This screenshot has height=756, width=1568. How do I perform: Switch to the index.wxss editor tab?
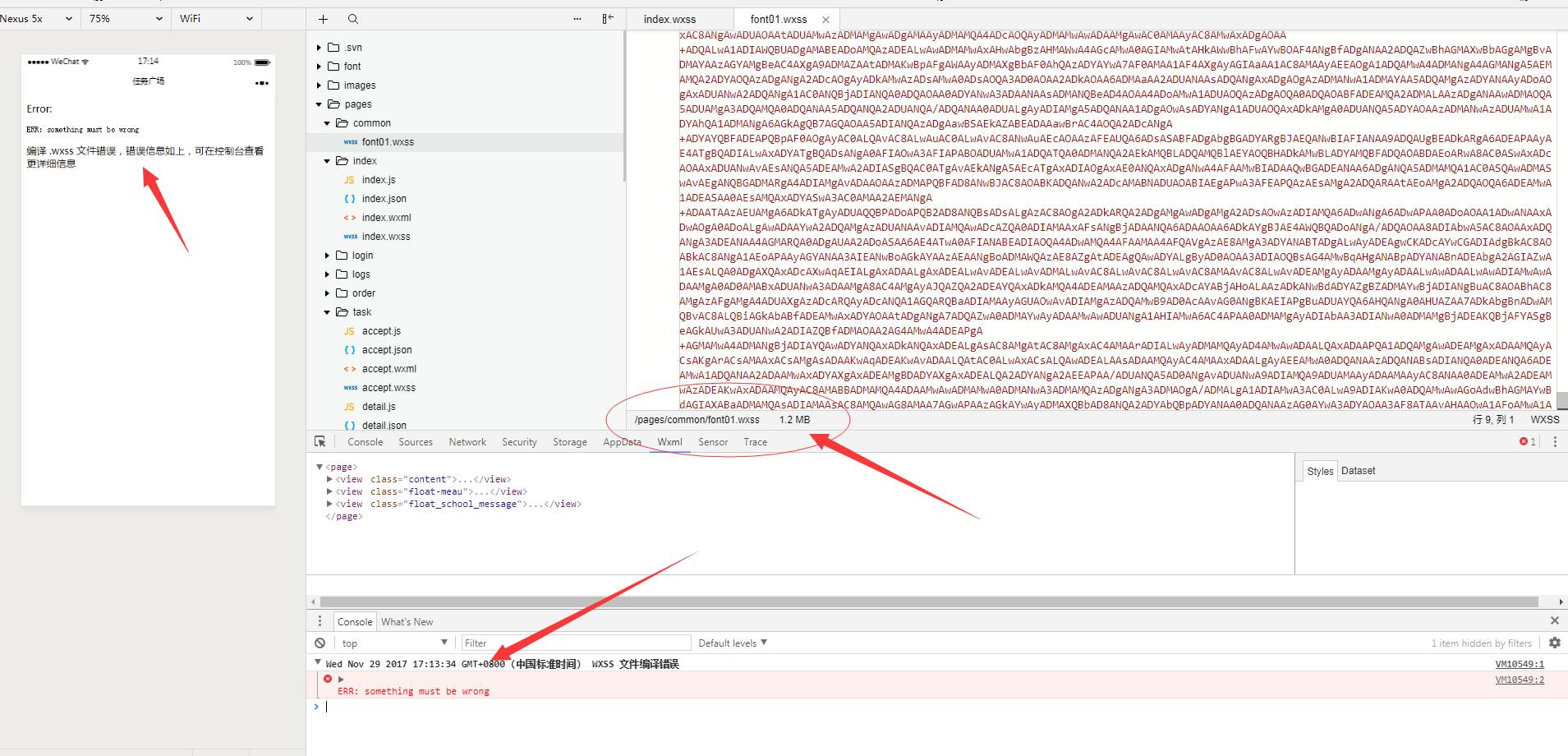click(669, 19)
